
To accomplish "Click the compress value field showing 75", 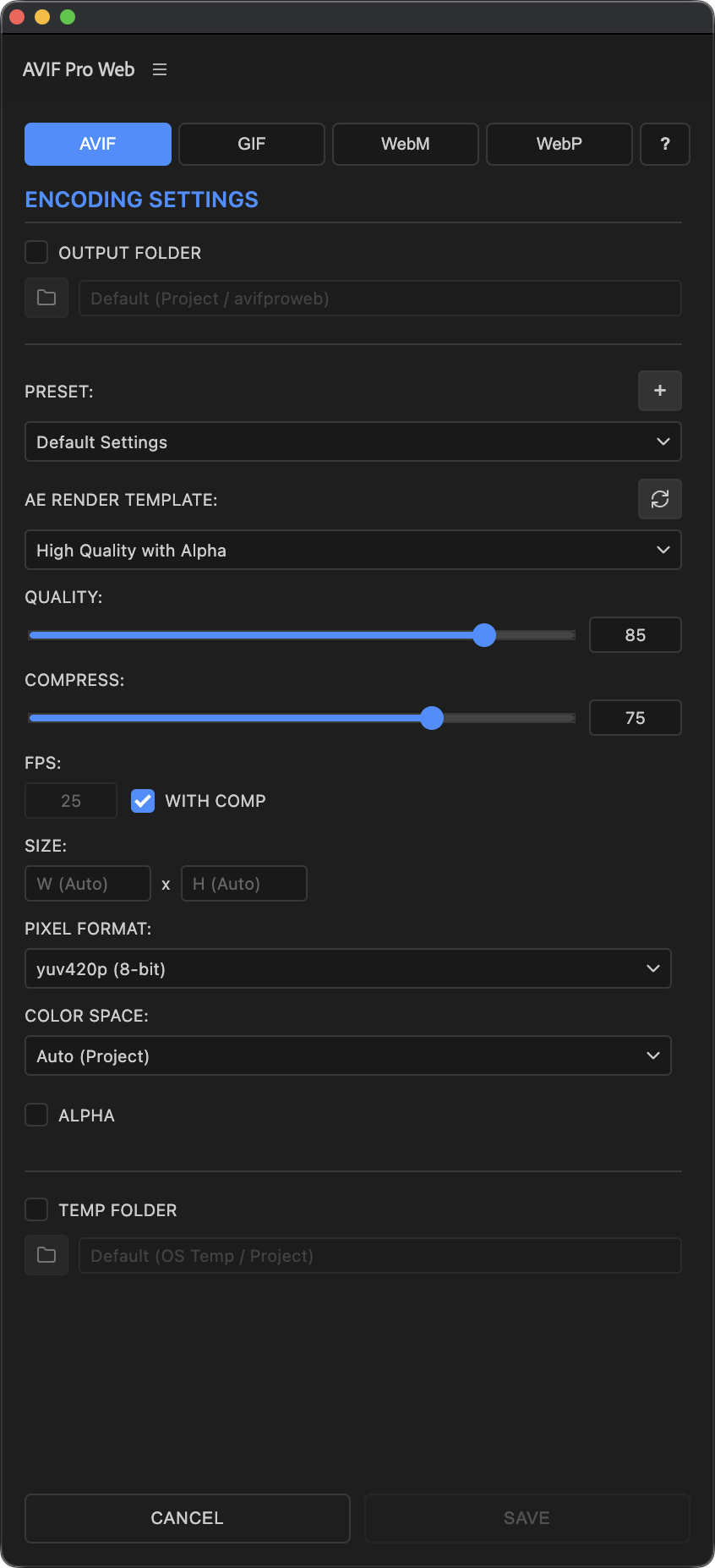I will 636,717.
